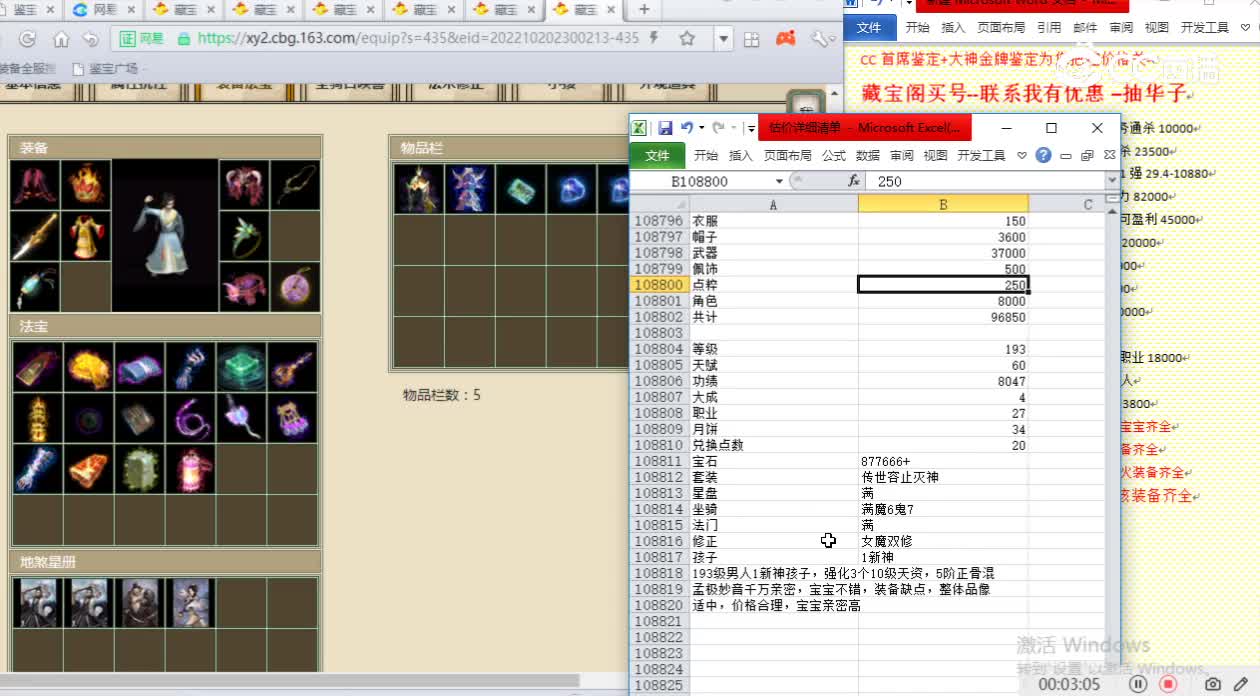Click cell labeled 功绩
Screen dimensions: 1260x696
tap(774, 381)
